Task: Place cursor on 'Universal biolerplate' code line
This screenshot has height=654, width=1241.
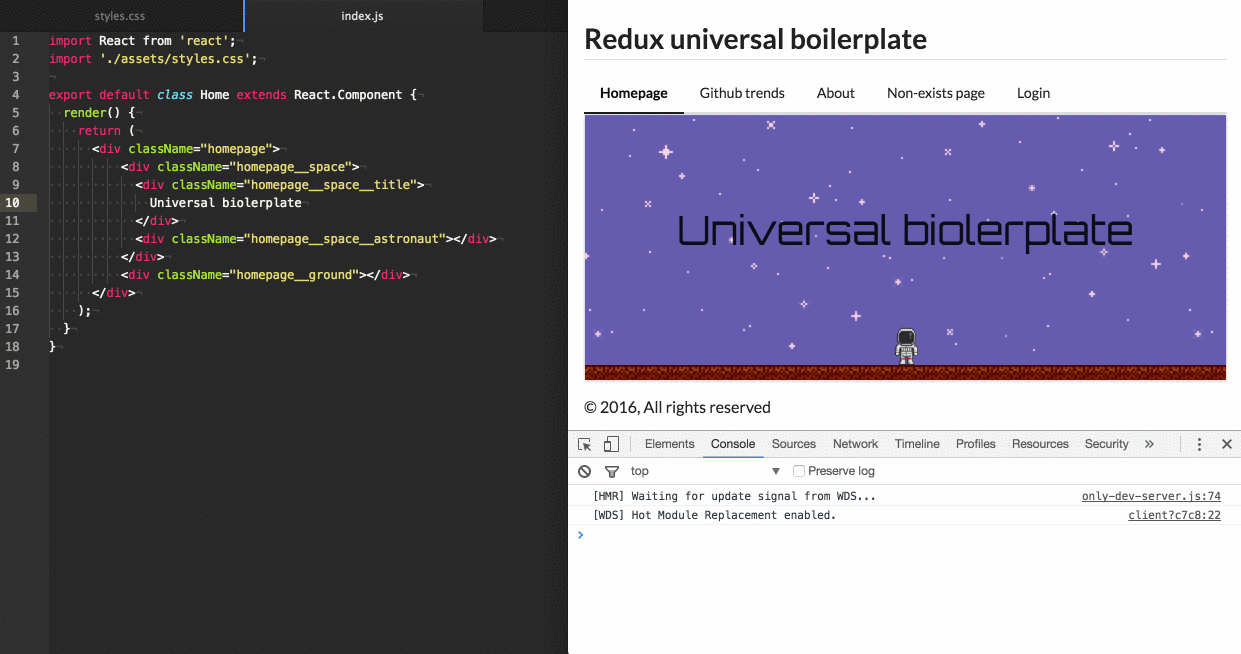Action: click(x=225, y=203)
